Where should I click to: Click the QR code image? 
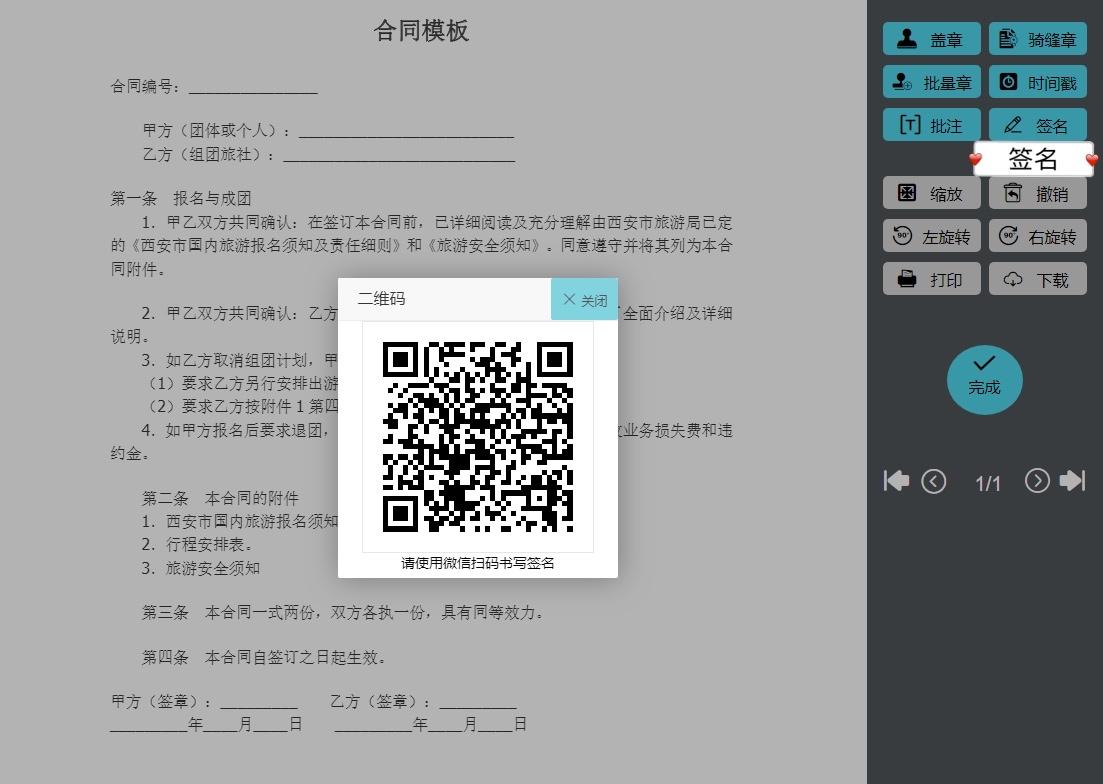pos(478,437)
